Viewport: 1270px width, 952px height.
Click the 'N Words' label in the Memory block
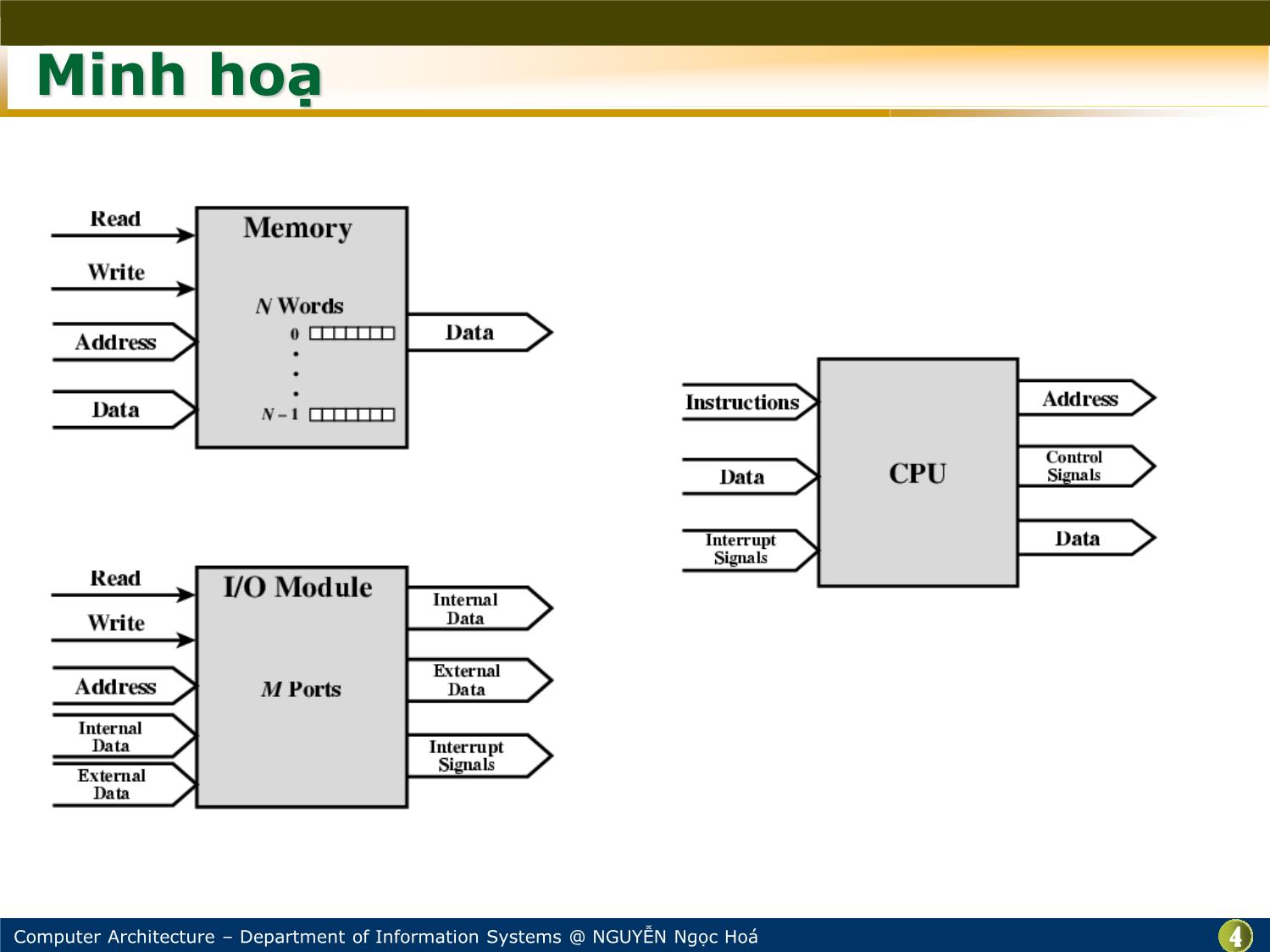299,306
